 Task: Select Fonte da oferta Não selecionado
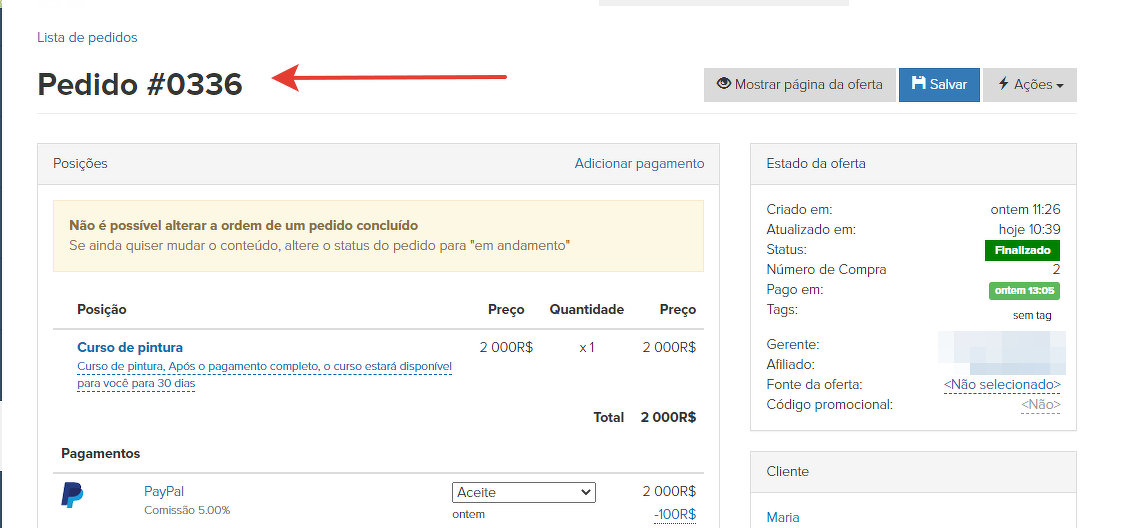pos(1002,385)
